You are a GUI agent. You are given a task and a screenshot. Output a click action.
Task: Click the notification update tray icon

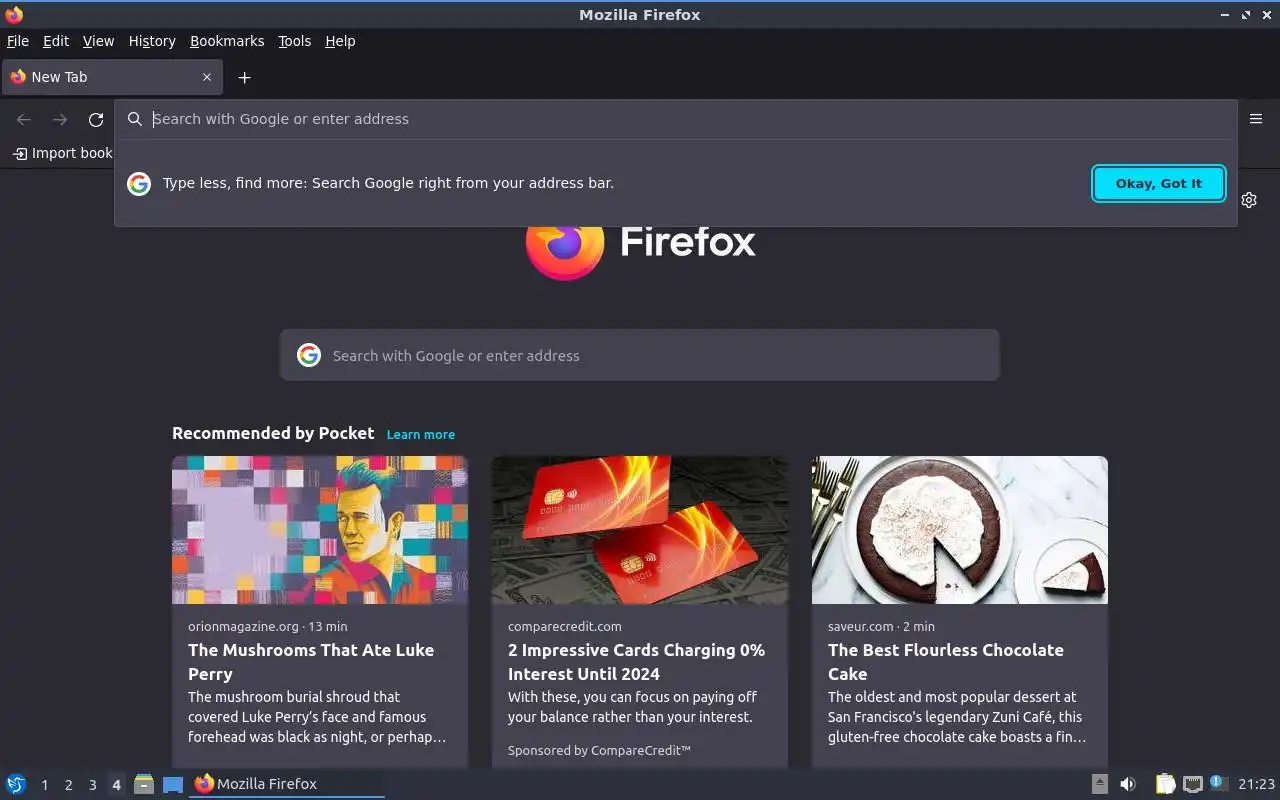1217,783
